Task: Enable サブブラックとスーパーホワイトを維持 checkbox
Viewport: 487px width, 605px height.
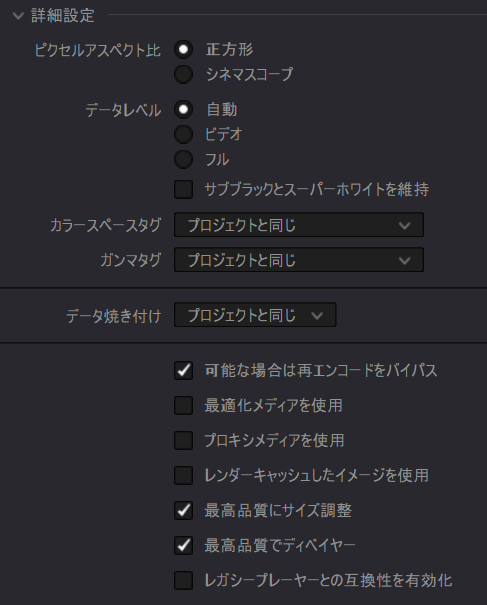Action: (183, 189)
